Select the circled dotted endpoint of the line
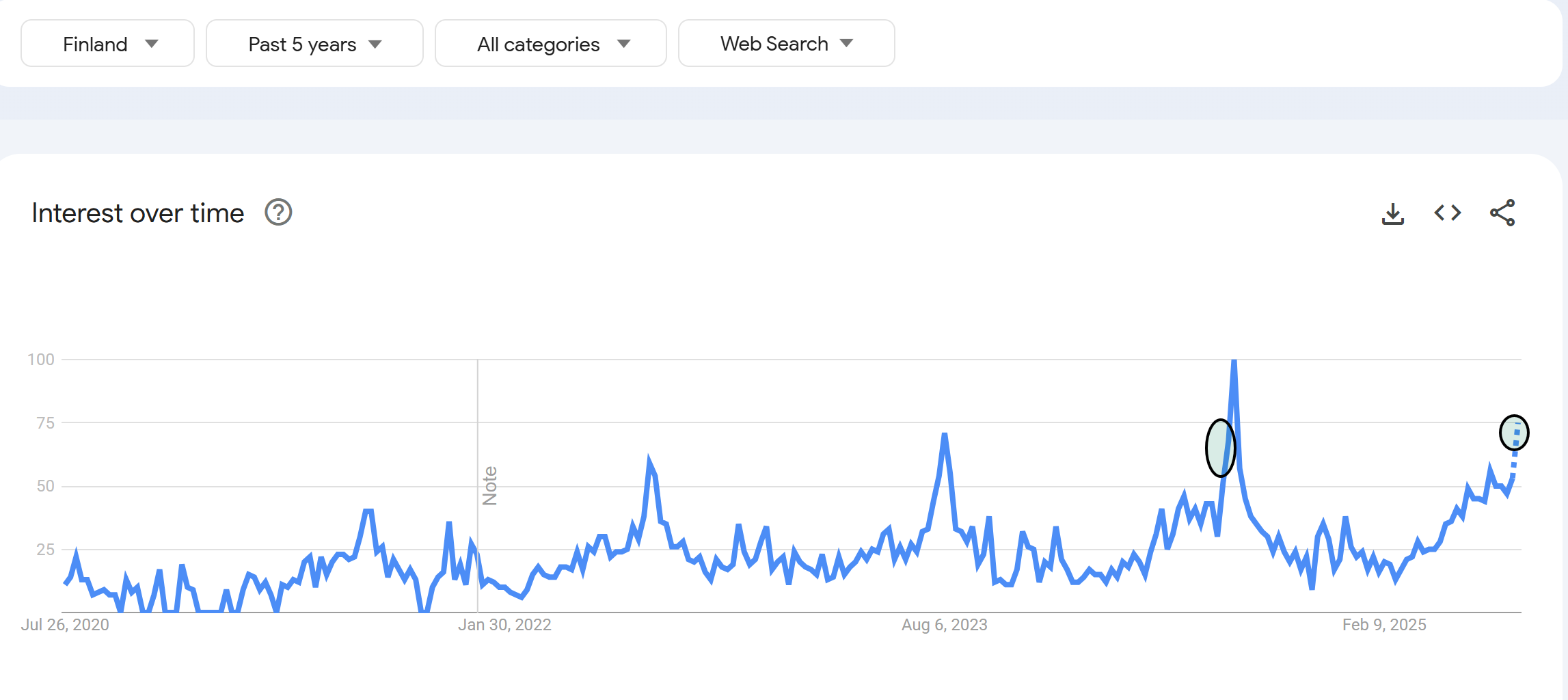 tap(1514, 433)
